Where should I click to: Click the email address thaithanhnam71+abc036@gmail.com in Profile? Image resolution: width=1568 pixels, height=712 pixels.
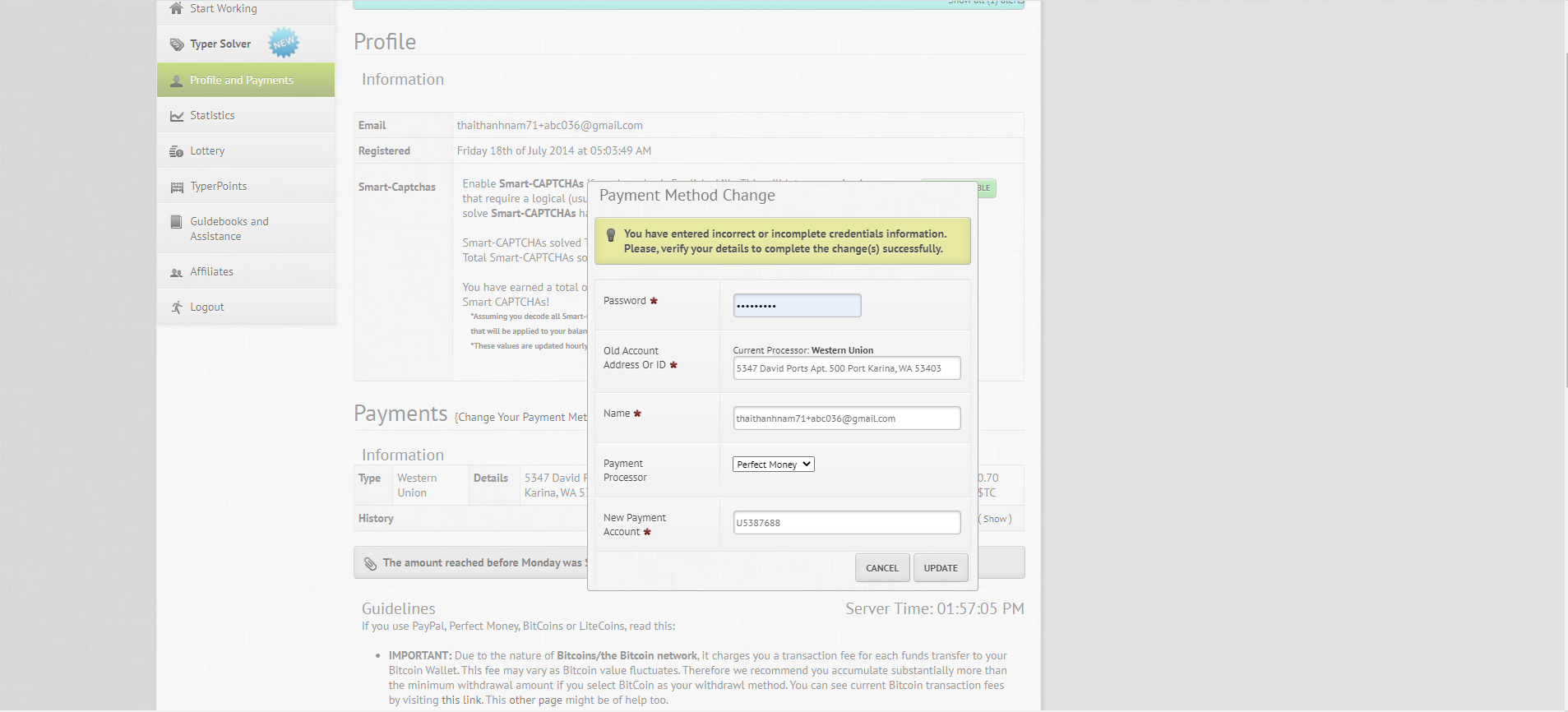pos(550,126)
